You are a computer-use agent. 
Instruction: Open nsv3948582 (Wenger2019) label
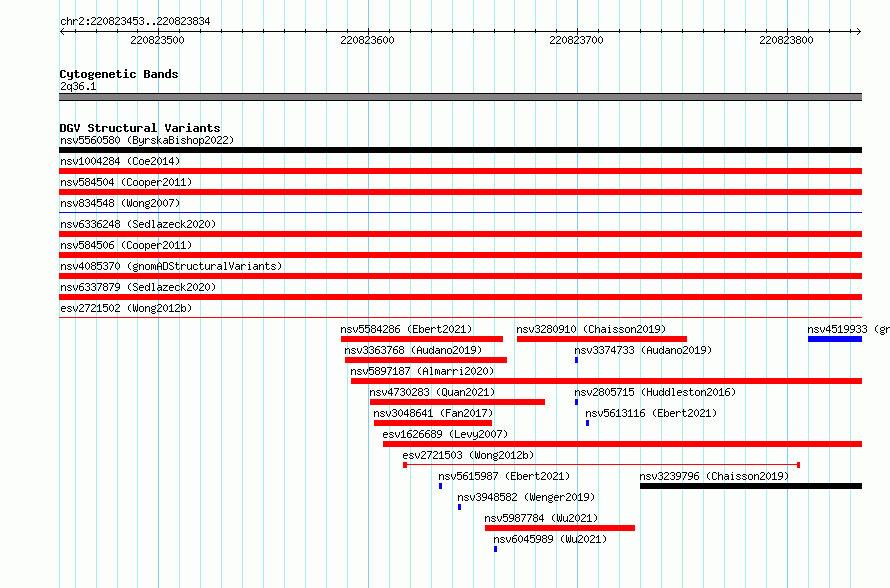pos(526,497)
